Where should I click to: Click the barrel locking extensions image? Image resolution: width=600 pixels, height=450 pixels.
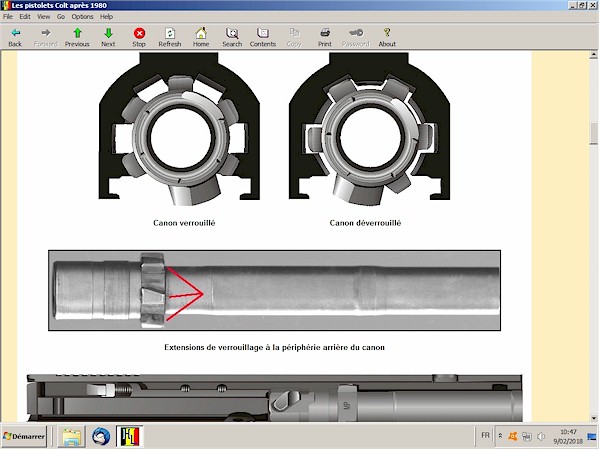(x=274, y=291)
